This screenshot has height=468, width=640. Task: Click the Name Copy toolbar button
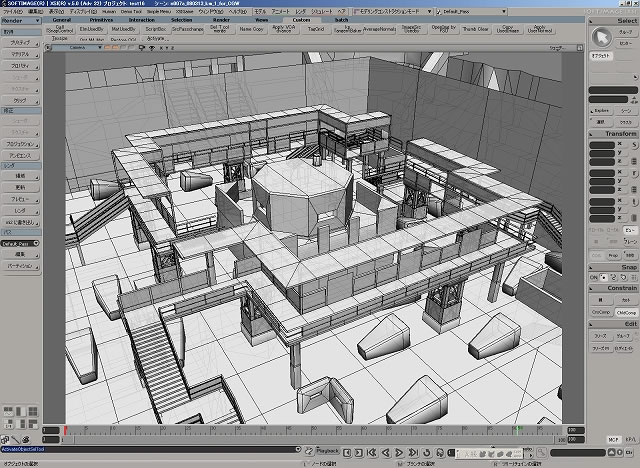(x=251, y=29)
